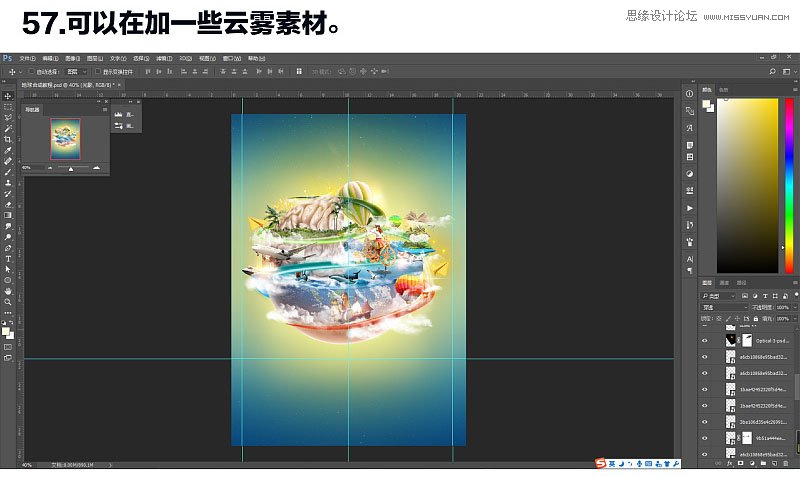Screen dimensions: 800x477
Task: Open the Auto-Select layer/group dropdown
Action: (x=77, y=72)
